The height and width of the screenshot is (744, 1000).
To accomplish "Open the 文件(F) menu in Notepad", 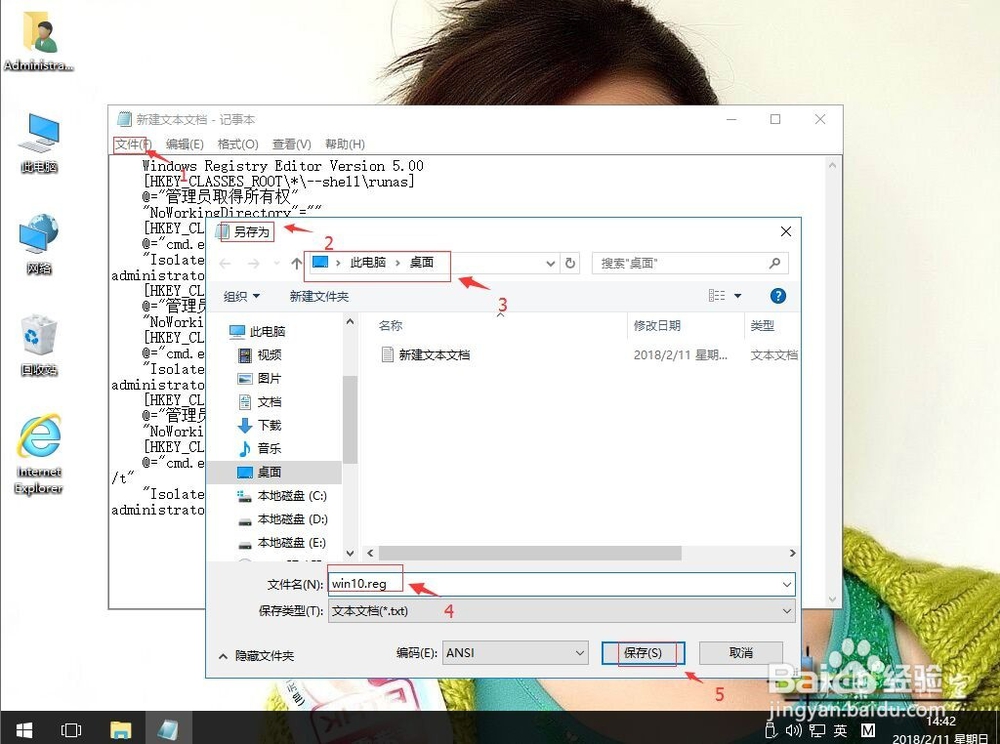I will click(x=133, y=144).
